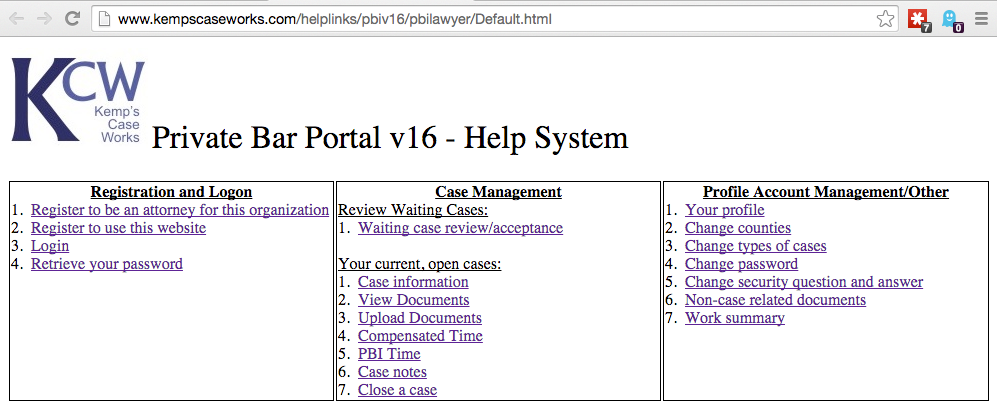Viewport: 997px width, 405px height.
Task: Open Retrieve your password link
Action: (107, 264)
